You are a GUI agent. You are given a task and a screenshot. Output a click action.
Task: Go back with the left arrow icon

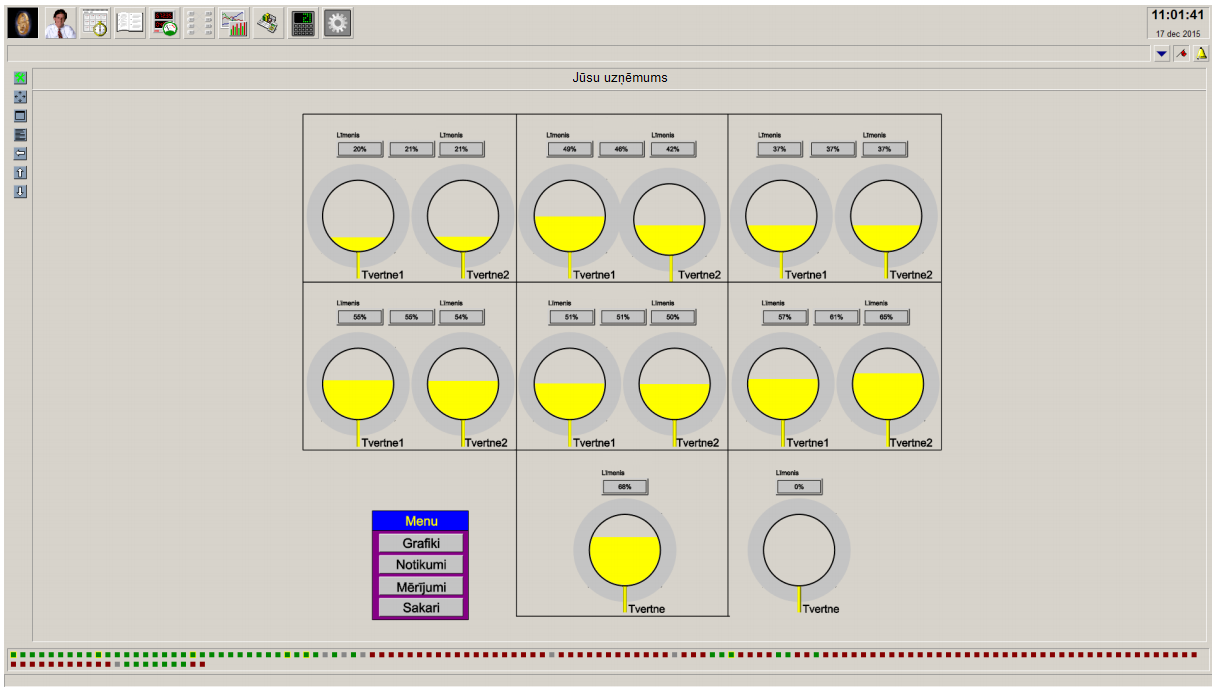[20, 153]
